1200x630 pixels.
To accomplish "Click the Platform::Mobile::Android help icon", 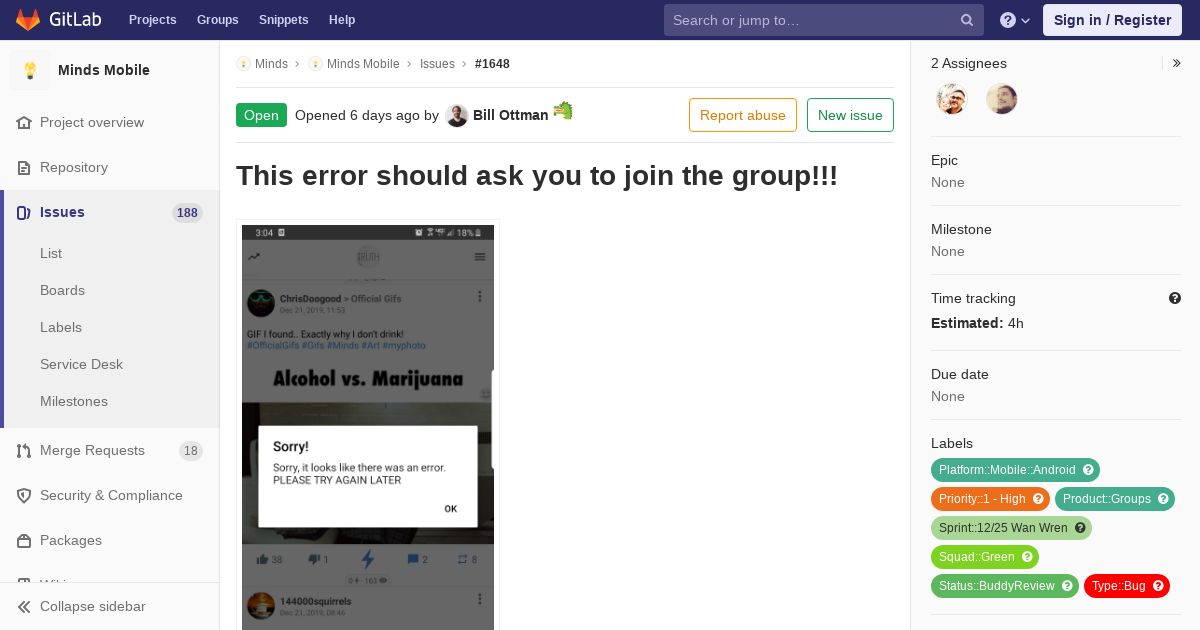I will tap(1088, 470).
